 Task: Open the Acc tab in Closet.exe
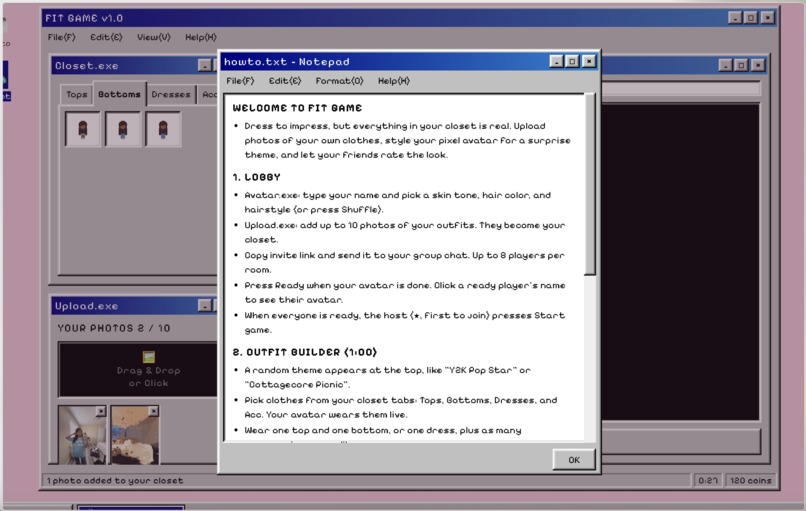[208, 95]
